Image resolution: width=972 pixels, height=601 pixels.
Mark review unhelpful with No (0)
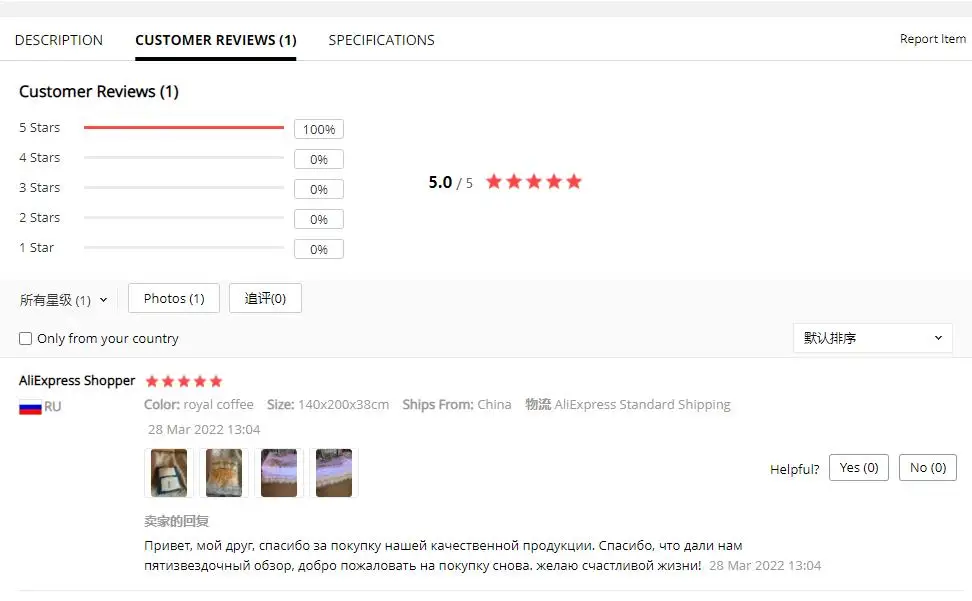click(928, 468)
